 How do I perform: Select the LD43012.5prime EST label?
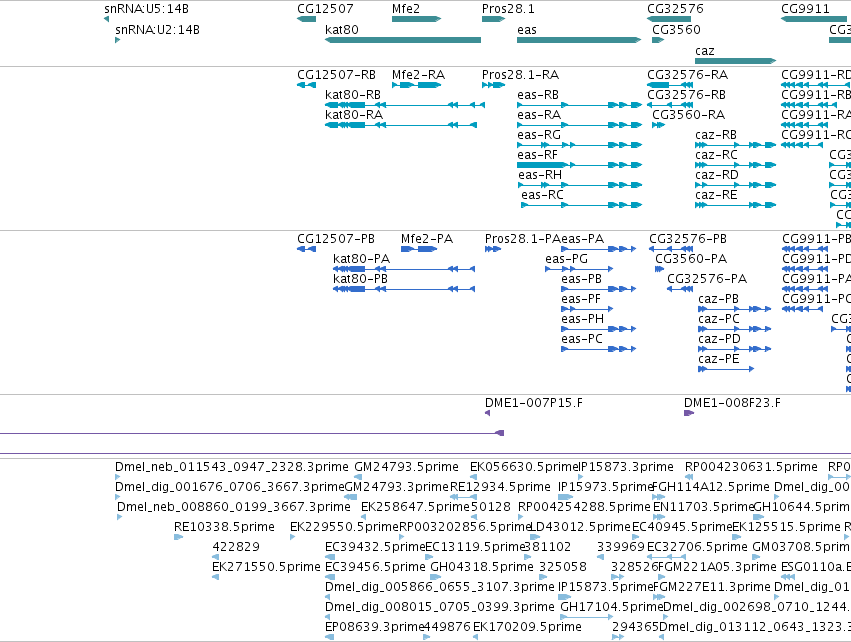click(580, 527)
